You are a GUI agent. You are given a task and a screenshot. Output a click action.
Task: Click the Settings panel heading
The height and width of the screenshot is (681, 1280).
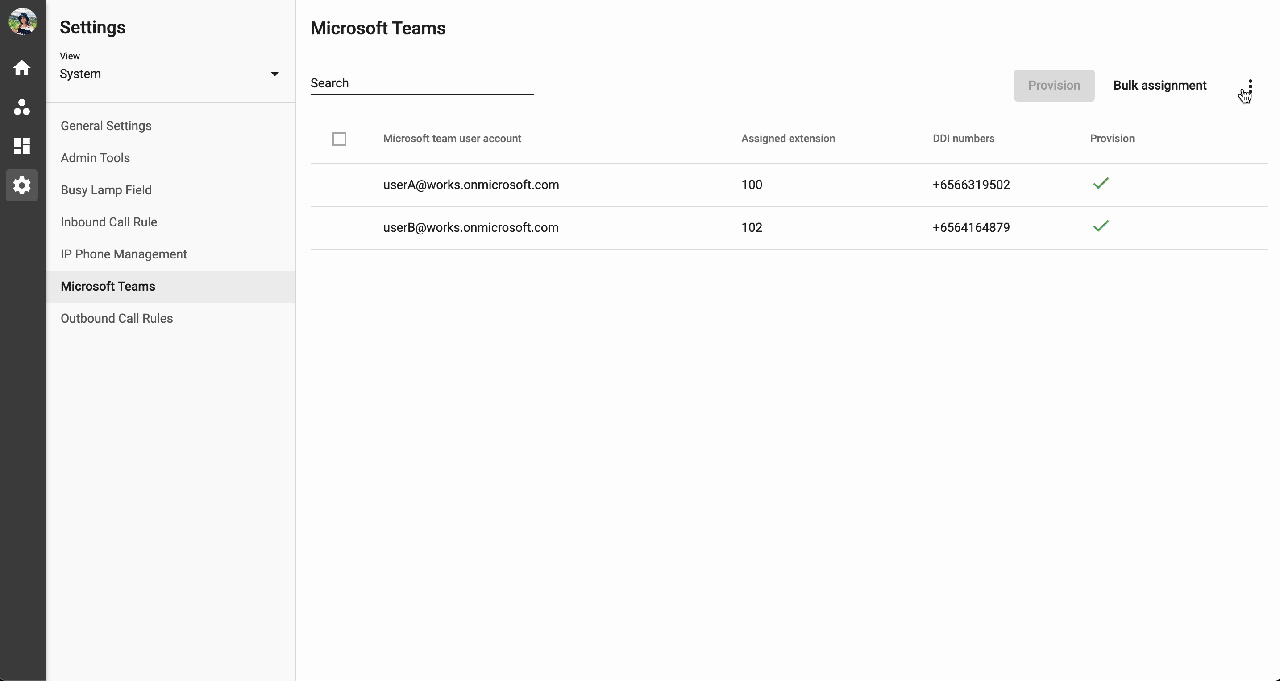click(x=93, y=28)
